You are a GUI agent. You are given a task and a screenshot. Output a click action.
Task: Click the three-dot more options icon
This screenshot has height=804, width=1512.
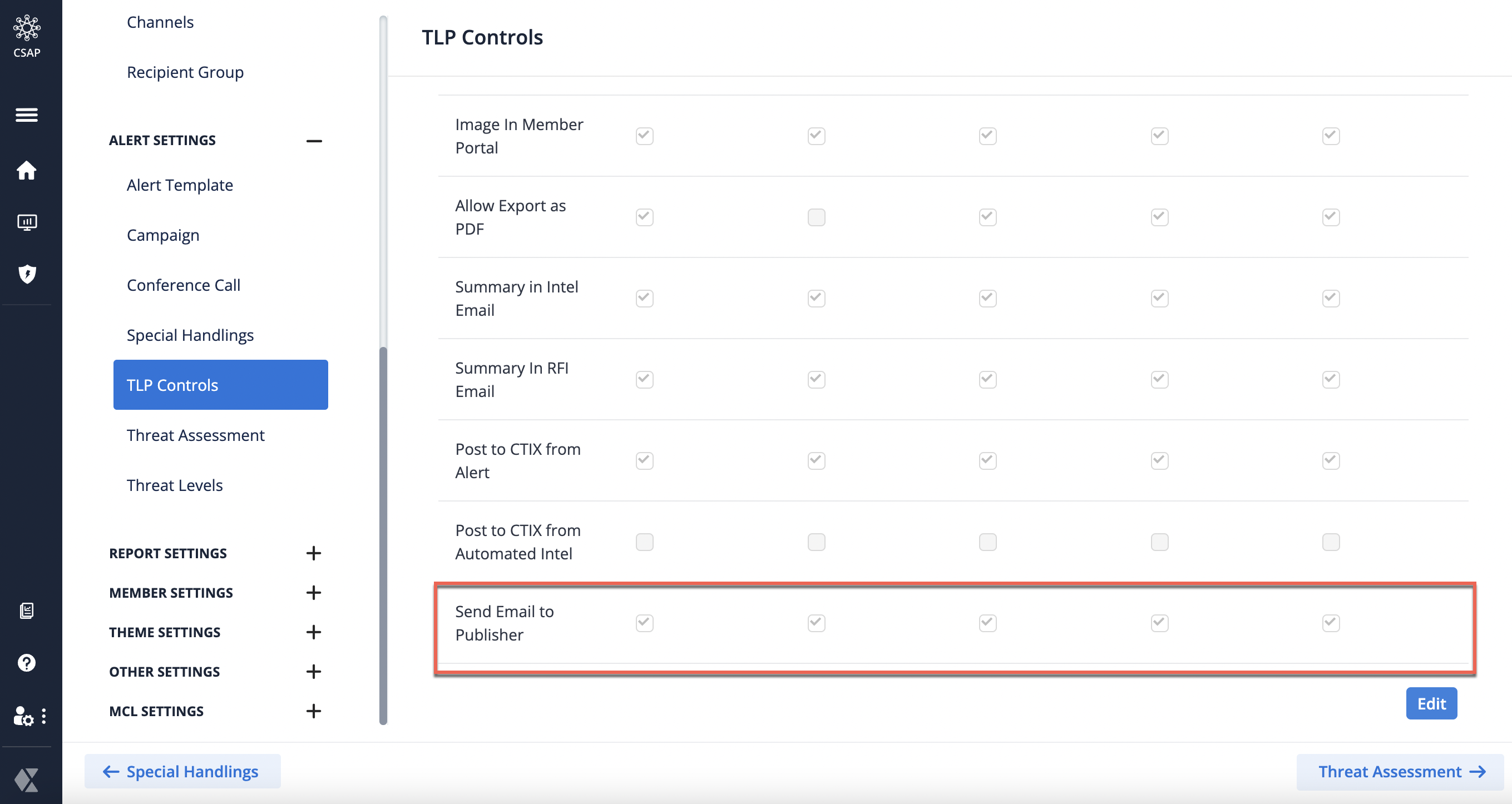44,716
